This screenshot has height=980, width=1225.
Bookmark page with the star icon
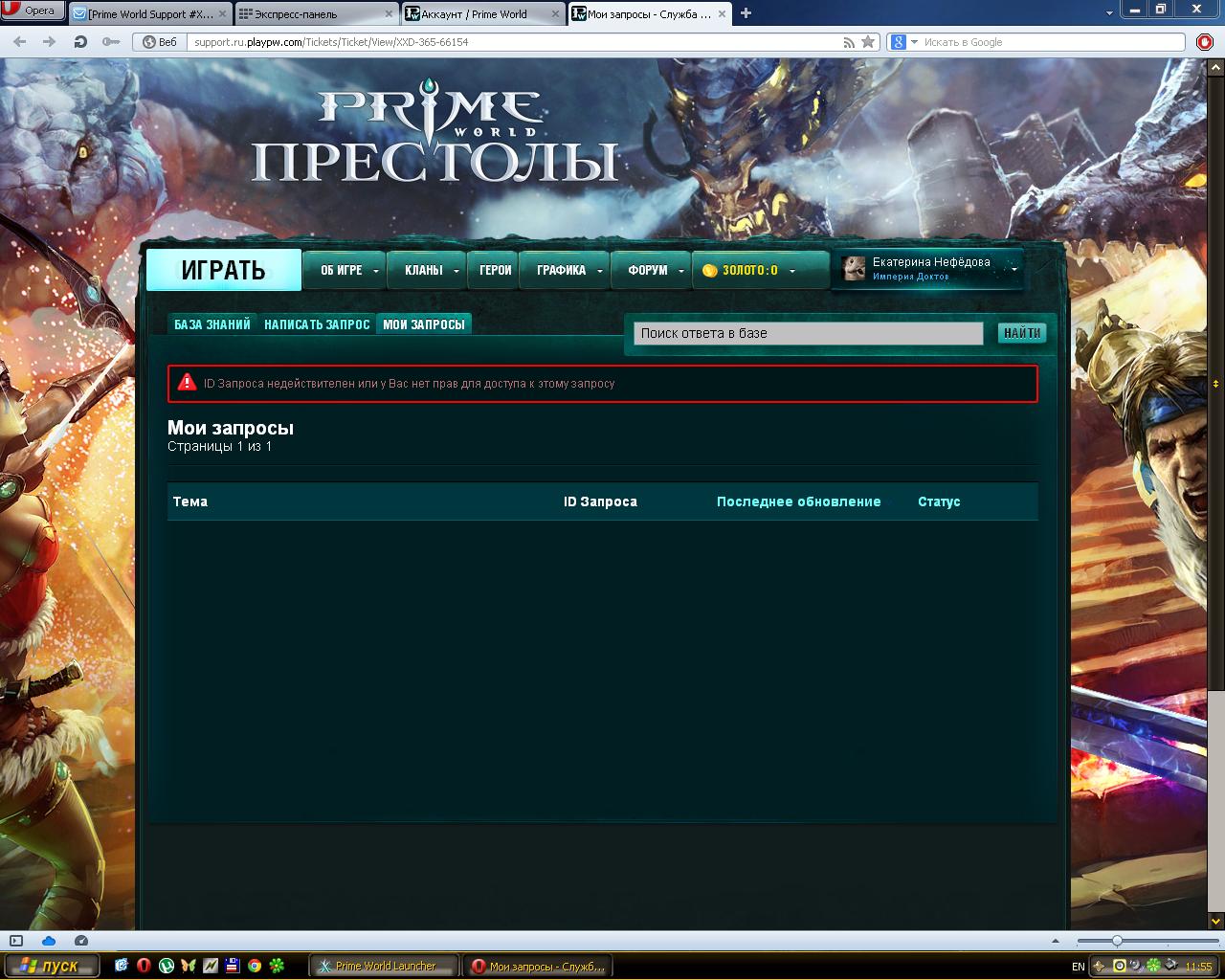(x=868, y=42)
